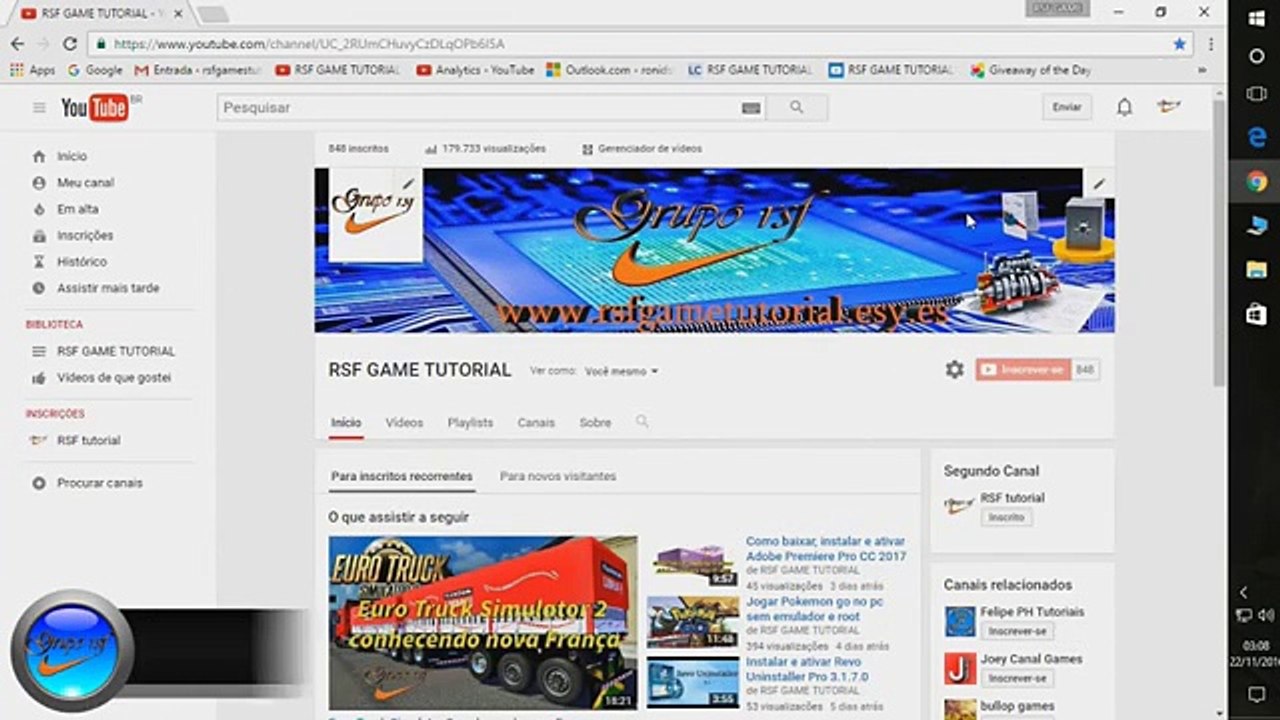
Task: Play Euro Truck Simulator 2 featured video
Action: 483,622
